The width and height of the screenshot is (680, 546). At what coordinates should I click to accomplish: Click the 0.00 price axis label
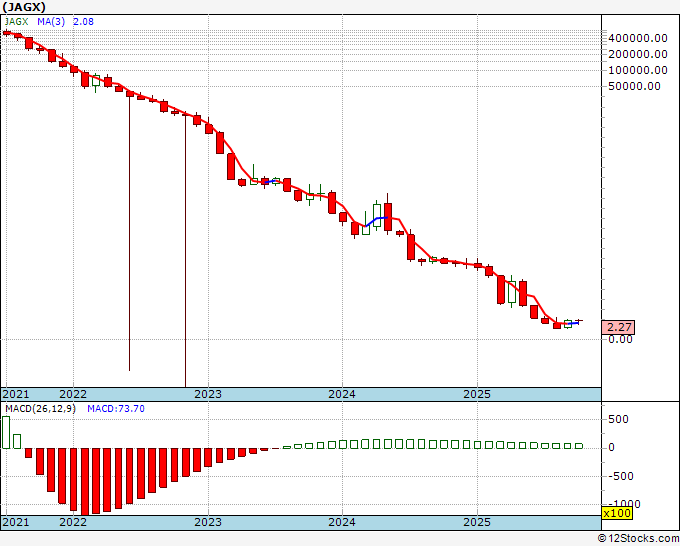pyautogui.click(x=621, y=339)
